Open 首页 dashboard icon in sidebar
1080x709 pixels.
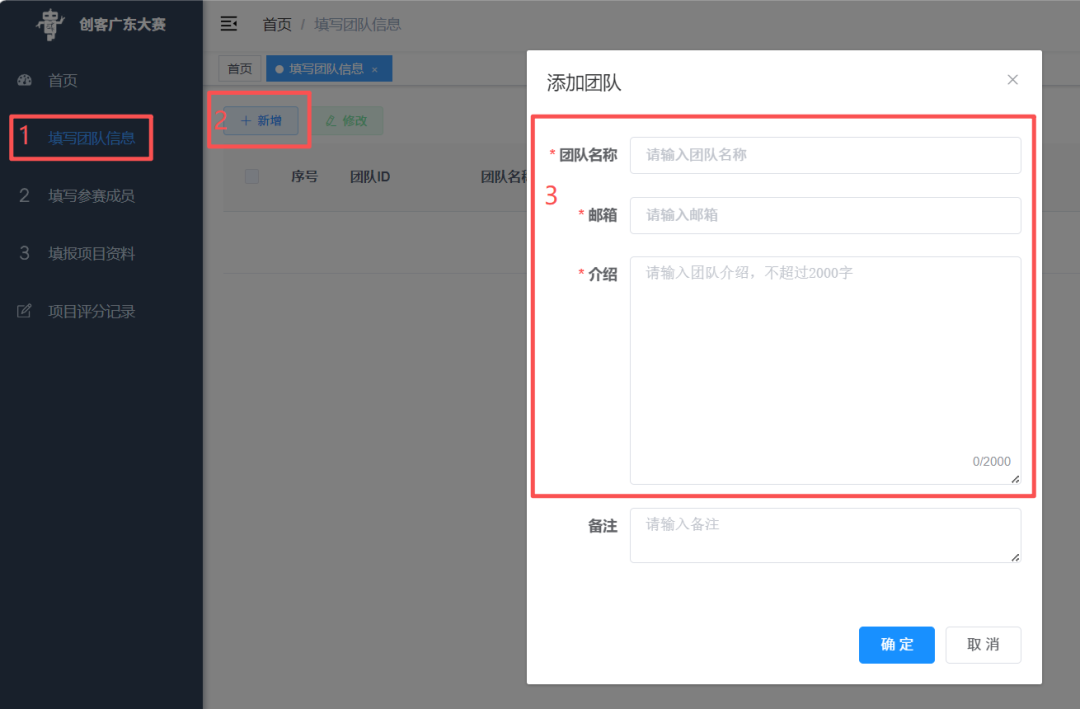coord(25,80)
